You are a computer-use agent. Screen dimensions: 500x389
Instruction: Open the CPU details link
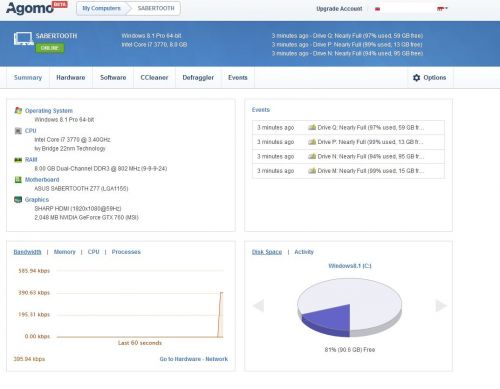[x=31, y=131]
